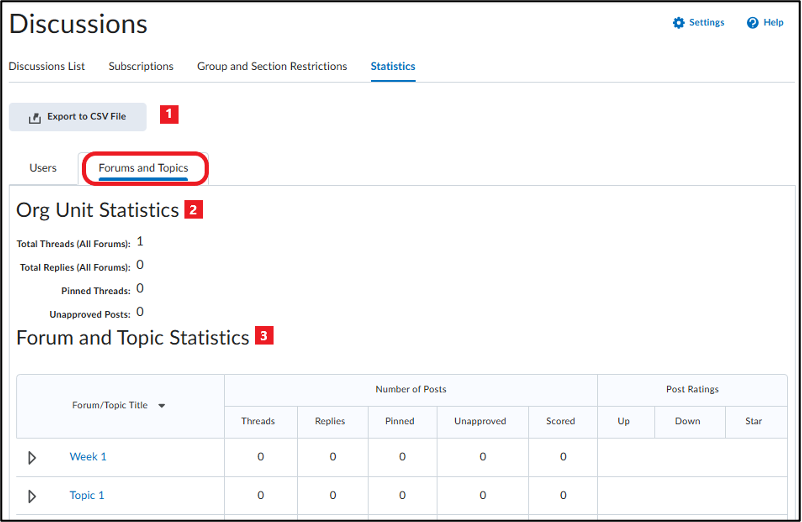Open the Topic 1 link
Image resolution: width=802 pixels, height=522 pixels.
pyautogui.click(x=86, y=495)
